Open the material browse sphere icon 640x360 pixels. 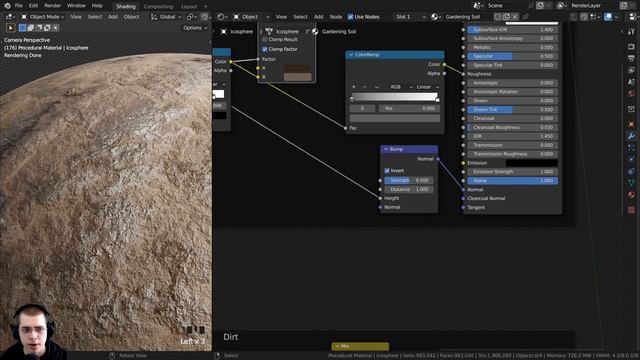click(436, 17)
